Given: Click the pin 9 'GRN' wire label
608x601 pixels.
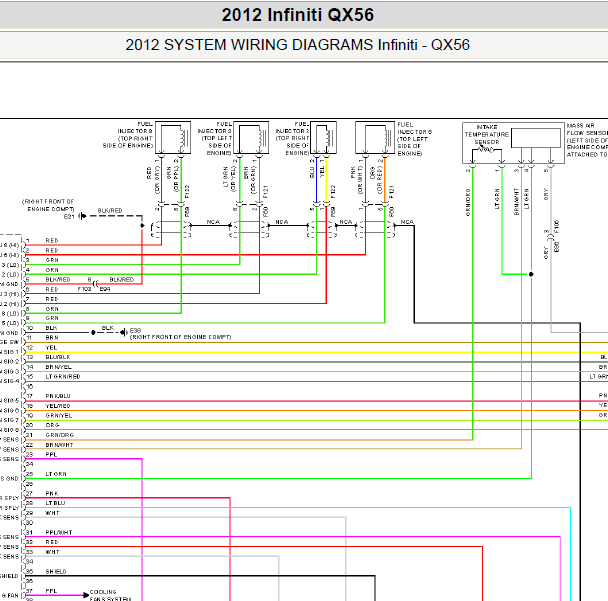Looking at the screenshot, I should (52, 318).
